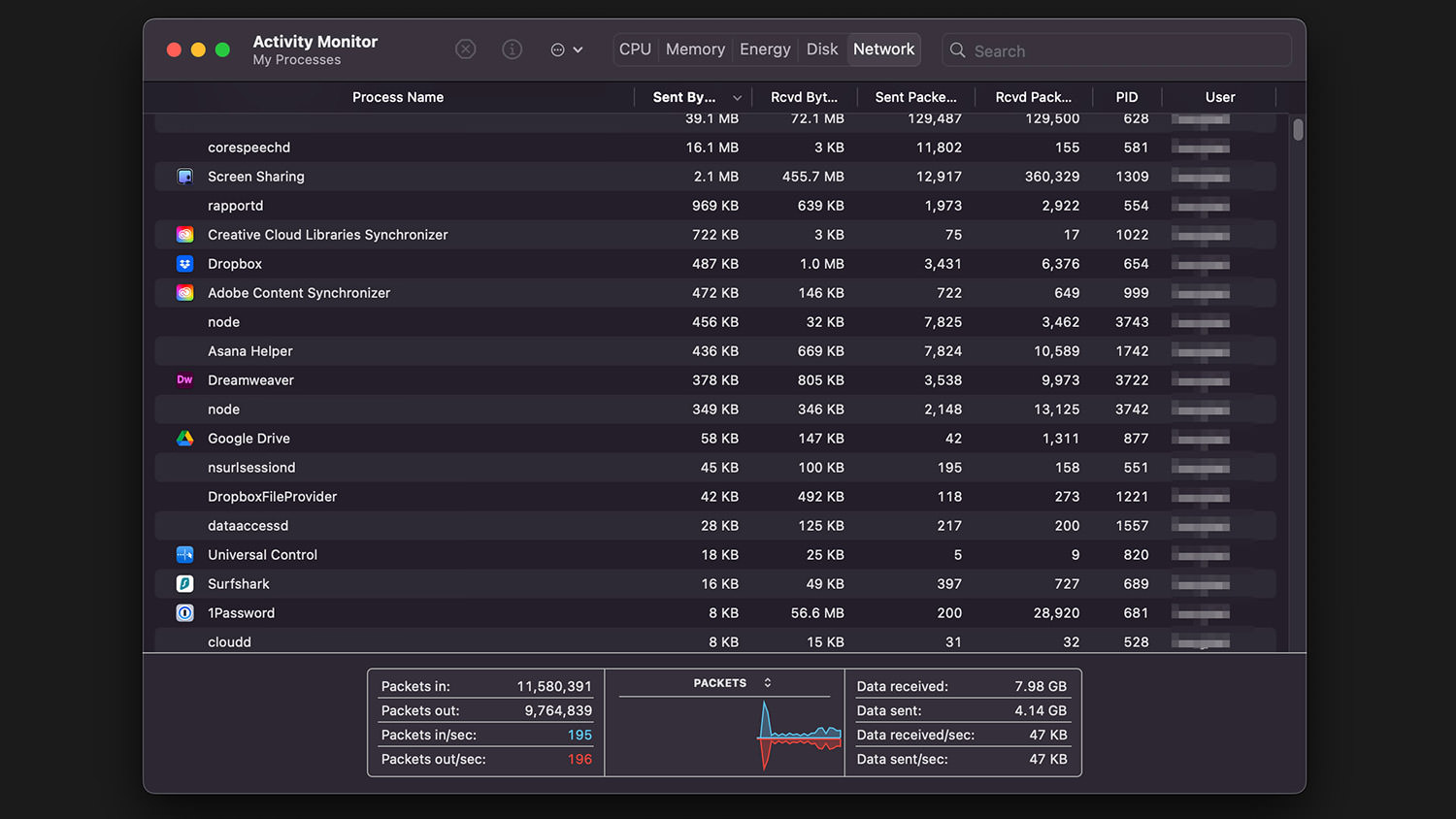
Task: Click the Screen Sharing process name
Action: (256, 177)
